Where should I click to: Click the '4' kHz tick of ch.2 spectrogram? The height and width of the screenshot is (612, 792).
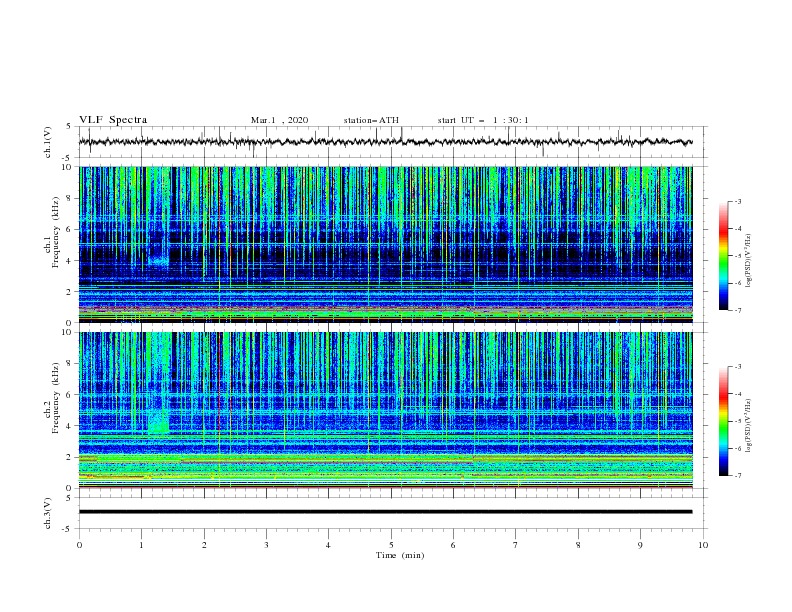70,426
